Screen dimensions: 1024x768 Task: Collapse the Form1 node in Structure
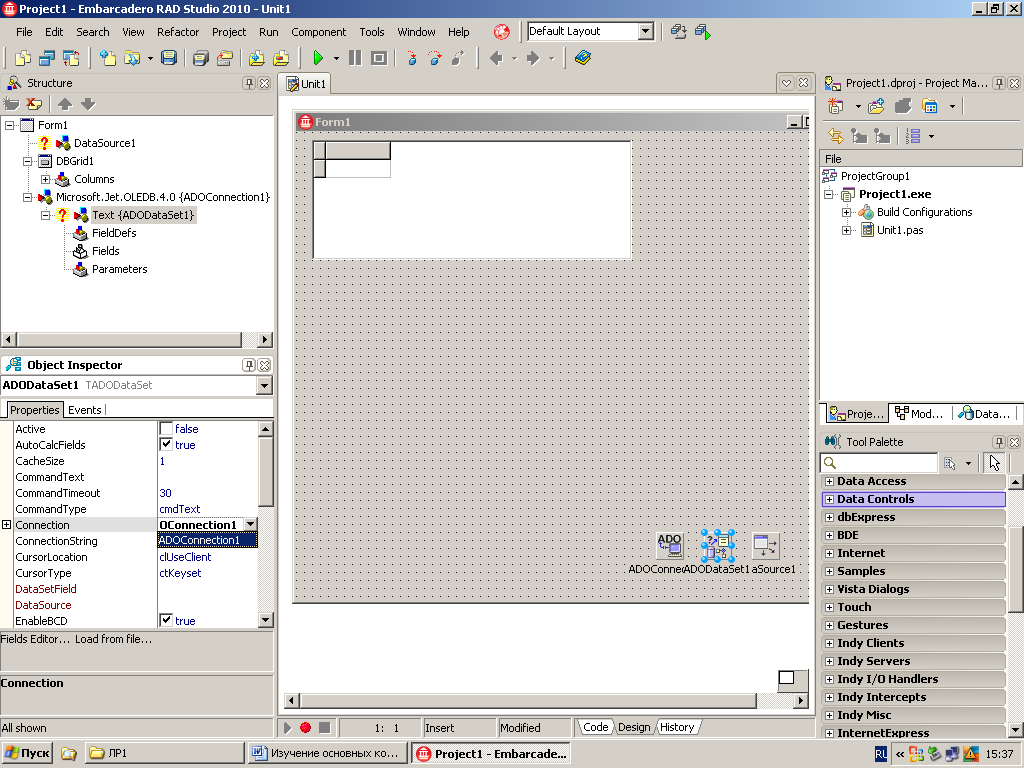(x=10, y=125)
